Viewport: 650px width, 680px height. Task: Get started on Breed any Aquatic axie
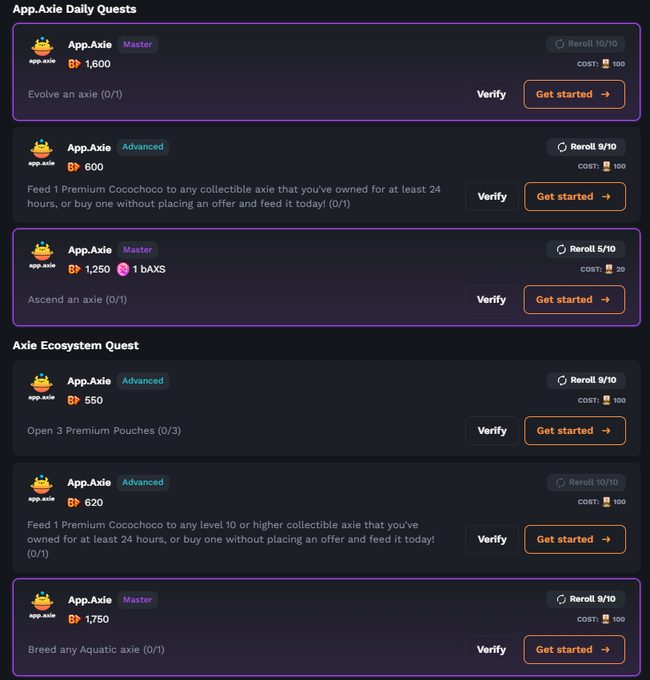(574, 650)
